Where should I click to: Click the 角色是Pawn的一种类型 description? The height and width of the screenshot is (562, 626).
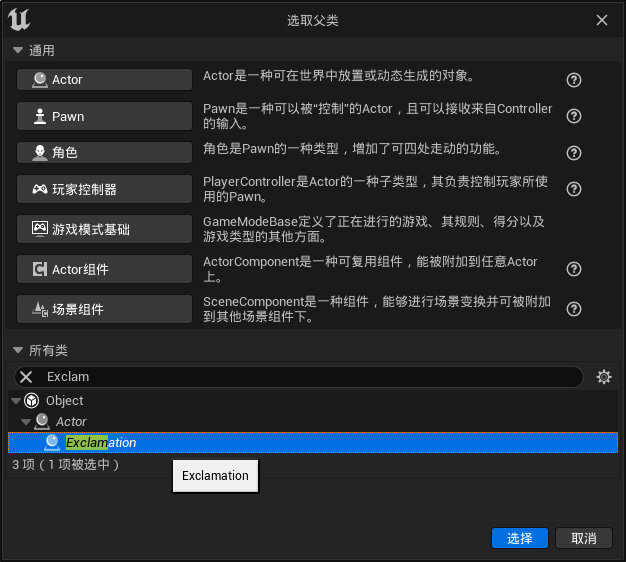[x=352, y=149]
